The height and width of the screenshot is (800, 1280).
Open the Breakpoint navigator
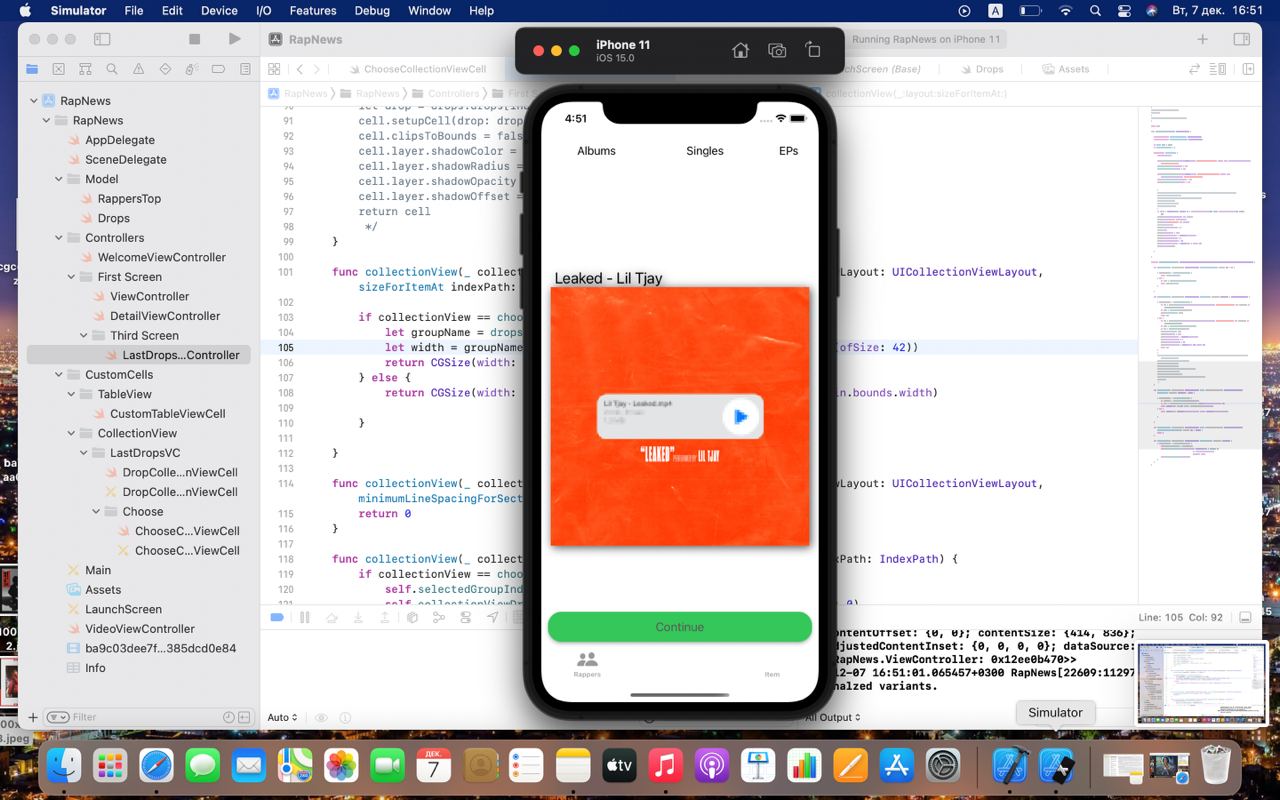218,69
